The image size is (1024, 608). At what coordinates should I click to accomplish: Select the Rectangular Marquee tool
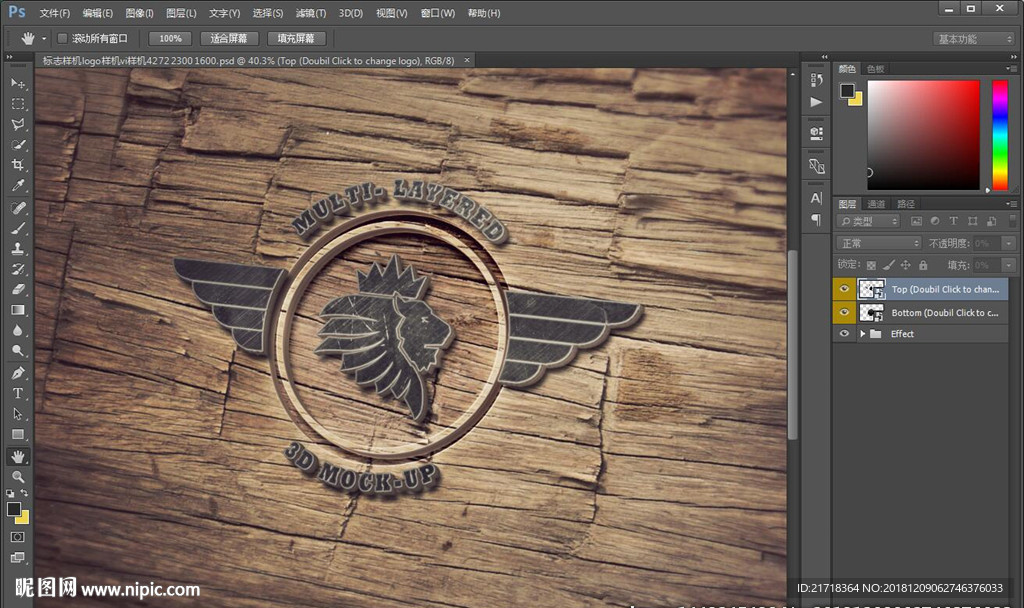tap(18, 104)
